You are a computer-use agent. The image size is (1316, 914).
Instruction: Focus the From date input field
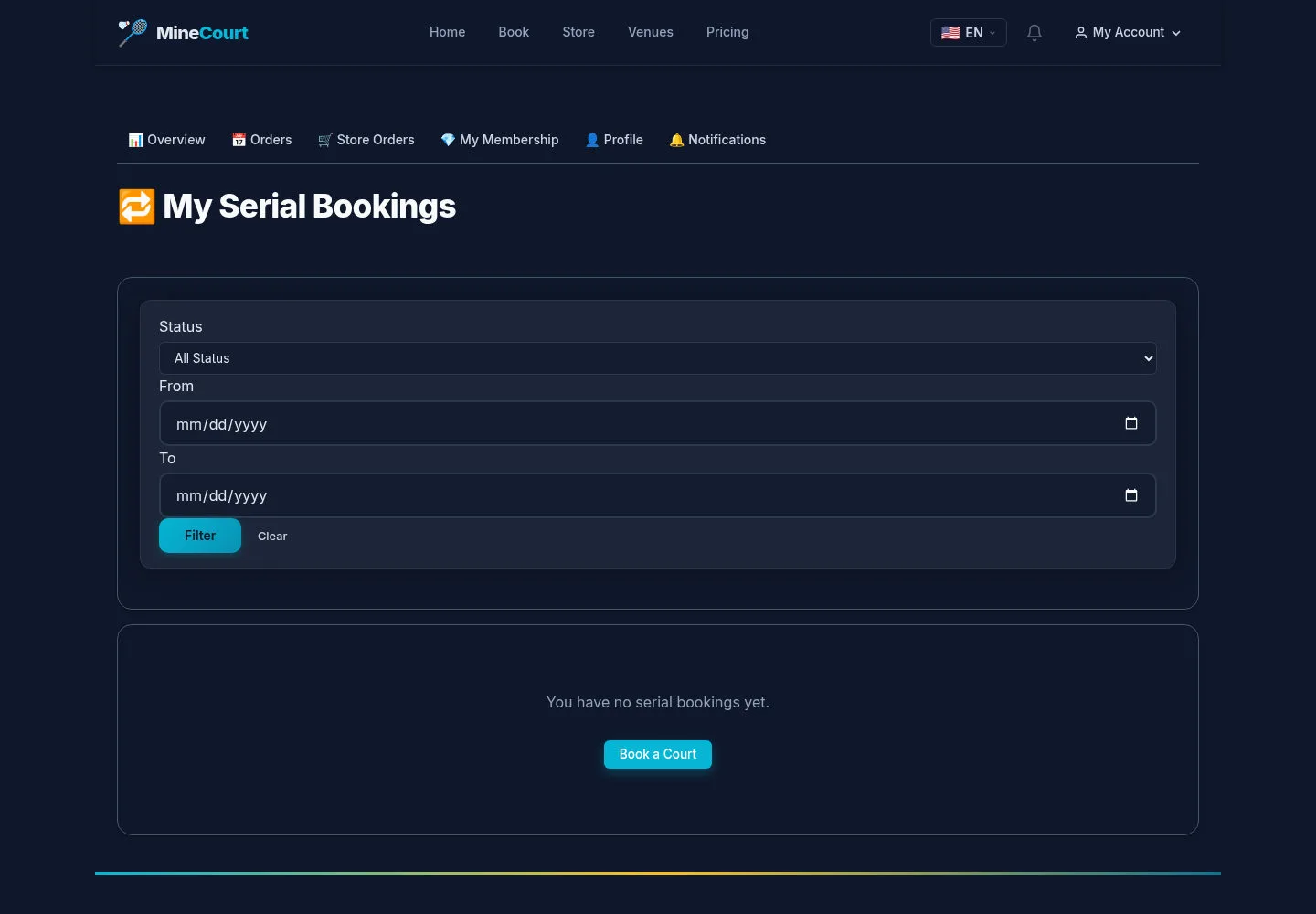pyautogui.click(x=658, y=423)
